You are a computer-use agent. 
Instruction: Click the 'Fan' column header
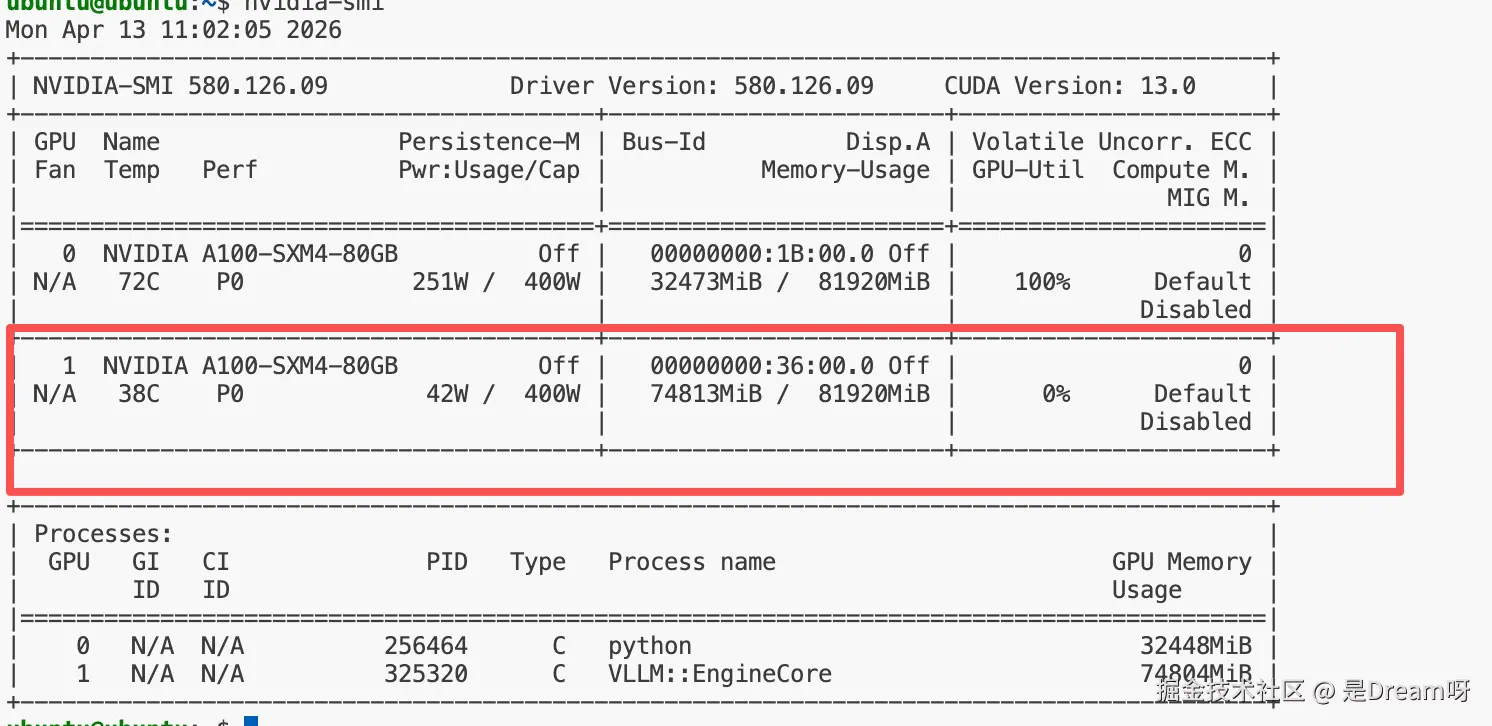tap(54, 170)
